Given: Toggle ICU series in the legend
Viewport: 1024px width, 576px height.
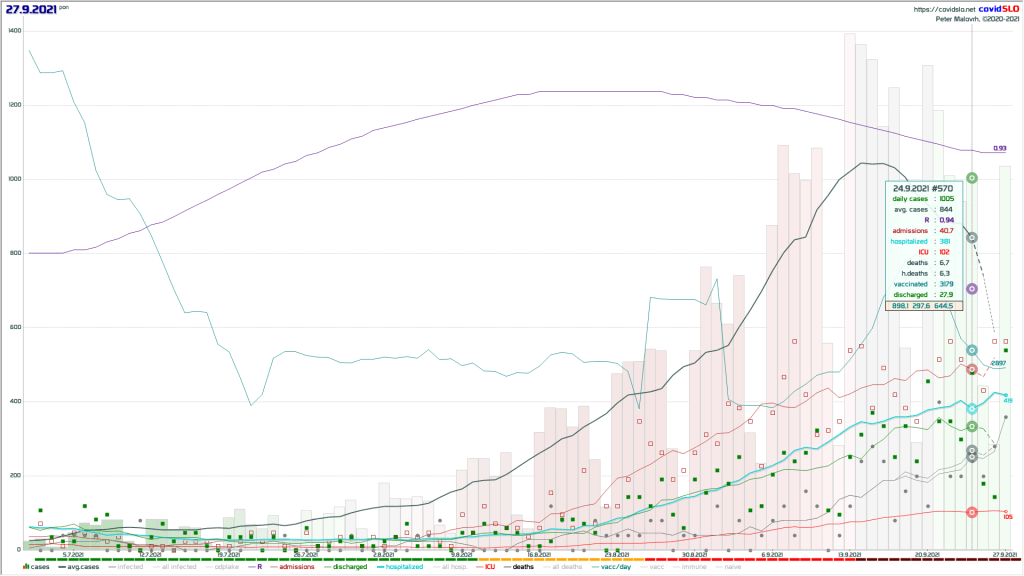Looking at the screenshot, I should click(x=490, y=567).
